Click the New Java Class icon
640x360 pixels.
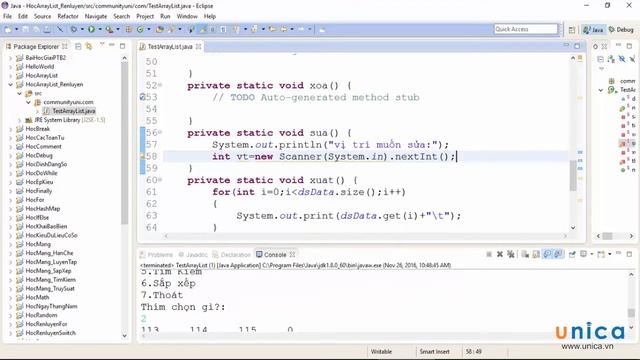point(140,29)
